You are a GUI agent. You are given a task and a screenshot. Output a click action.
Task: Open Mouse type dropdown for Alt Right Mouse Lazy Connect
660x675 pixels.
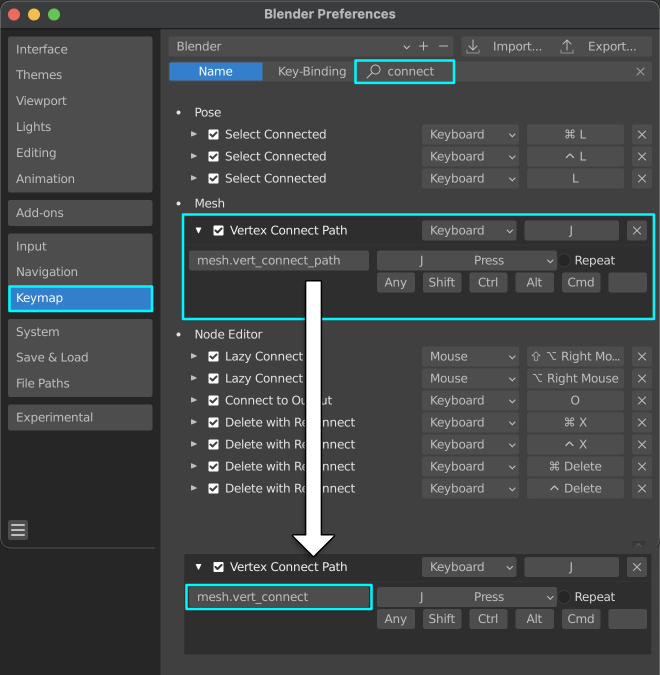point(470,379)
